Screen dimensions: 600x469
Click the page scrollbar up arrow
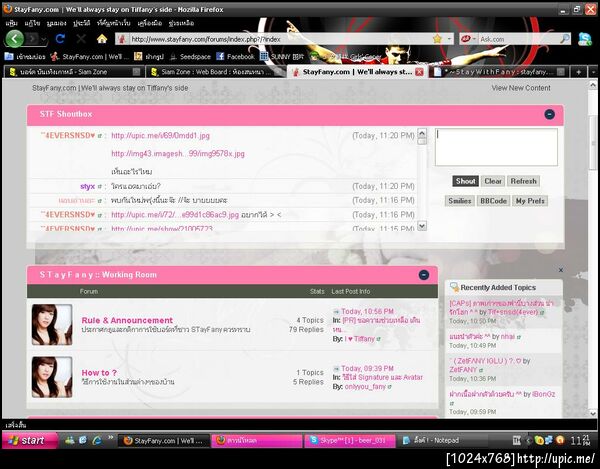point(593,85)
